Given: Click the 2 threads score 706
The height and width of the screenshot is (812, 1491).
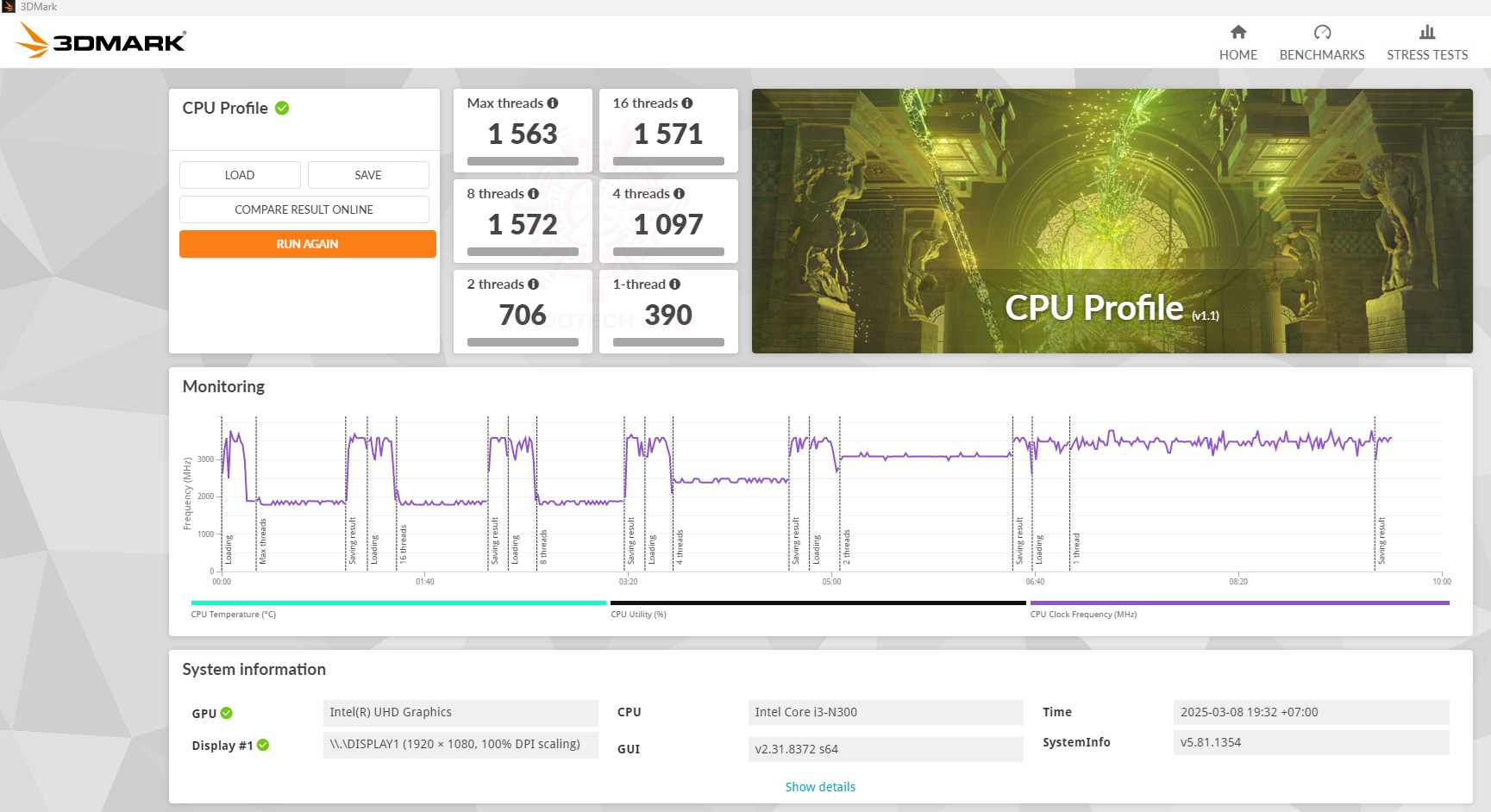Looking at the screenshot, I should [523, 315].
